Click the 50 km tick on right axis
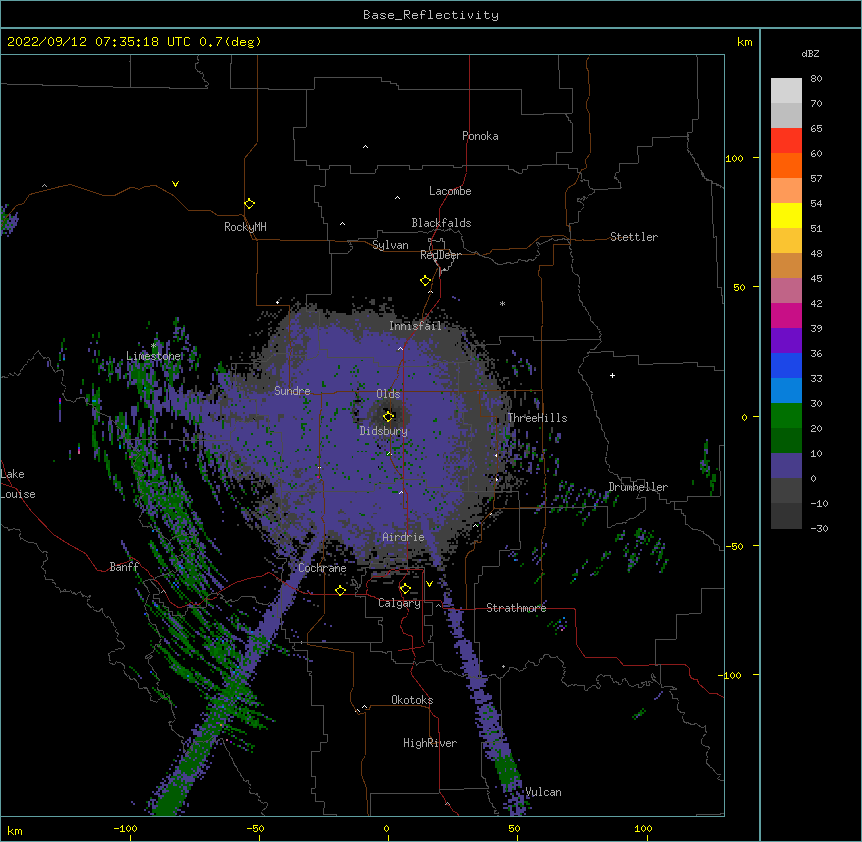 tap(739, 287)
